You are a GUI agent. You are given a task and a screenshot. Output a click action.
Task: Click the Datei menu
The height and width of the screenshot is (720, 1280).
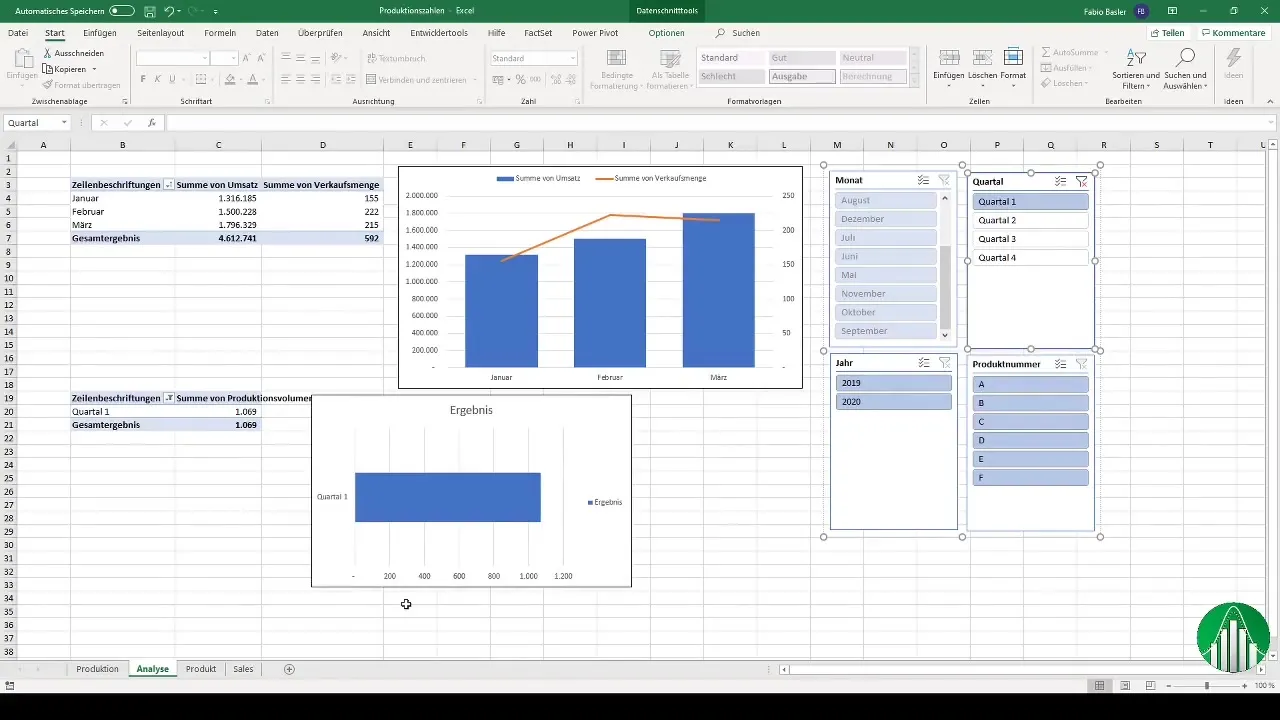pos(18,33)
